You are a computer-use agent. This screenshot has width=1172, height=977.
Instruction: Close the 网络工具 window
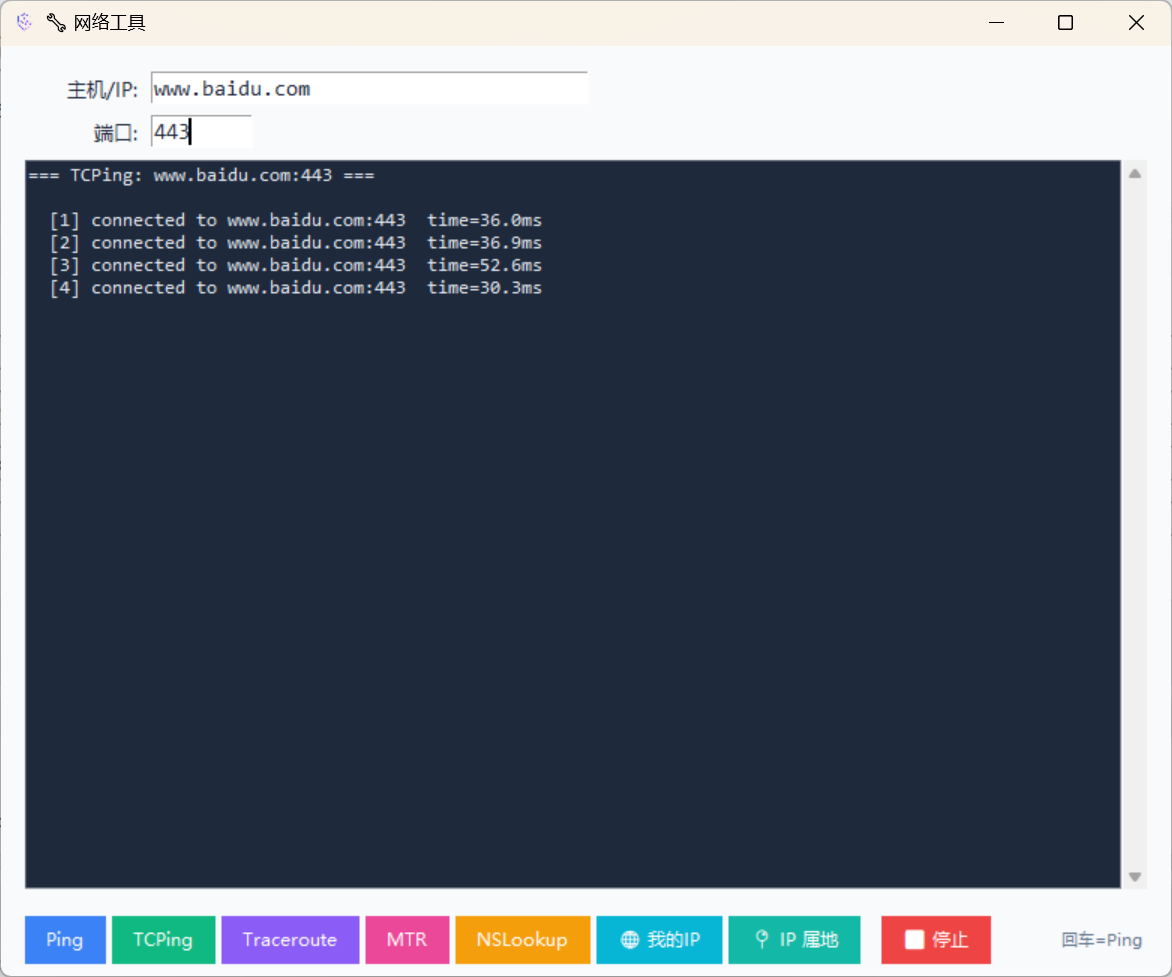tap(1136, 22)
